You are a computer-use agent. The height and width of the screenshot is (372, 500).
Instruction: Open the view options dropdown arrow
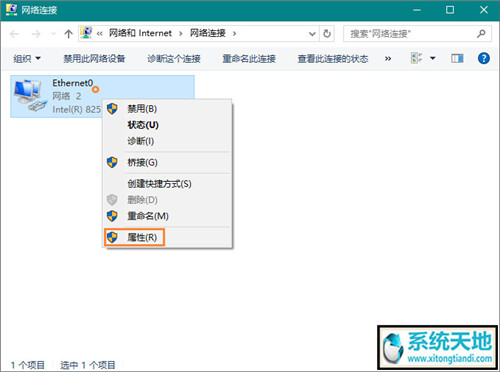433,58
